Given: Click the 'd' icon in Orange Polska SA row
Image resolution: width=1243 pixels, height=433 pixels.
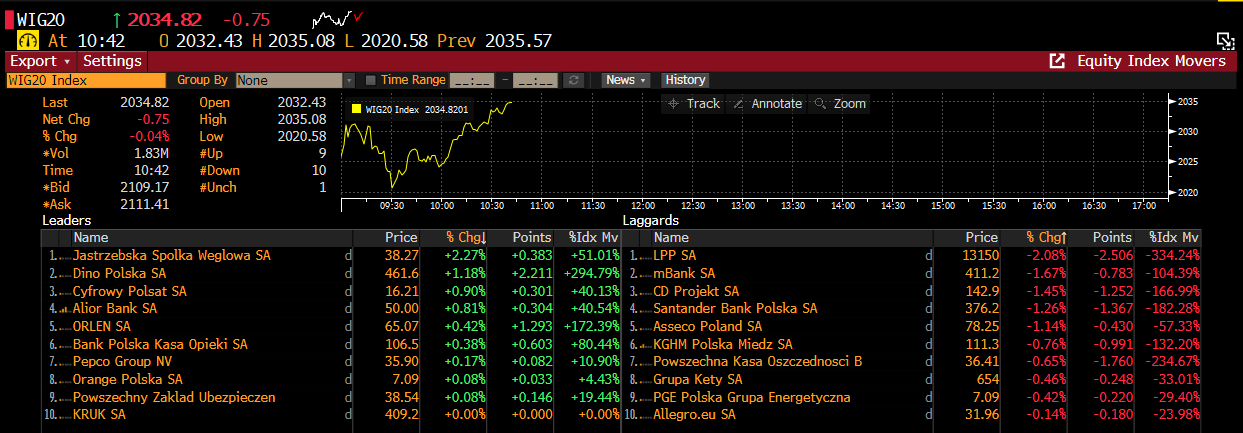Looking at the screenshot, I should pos(348,379).
